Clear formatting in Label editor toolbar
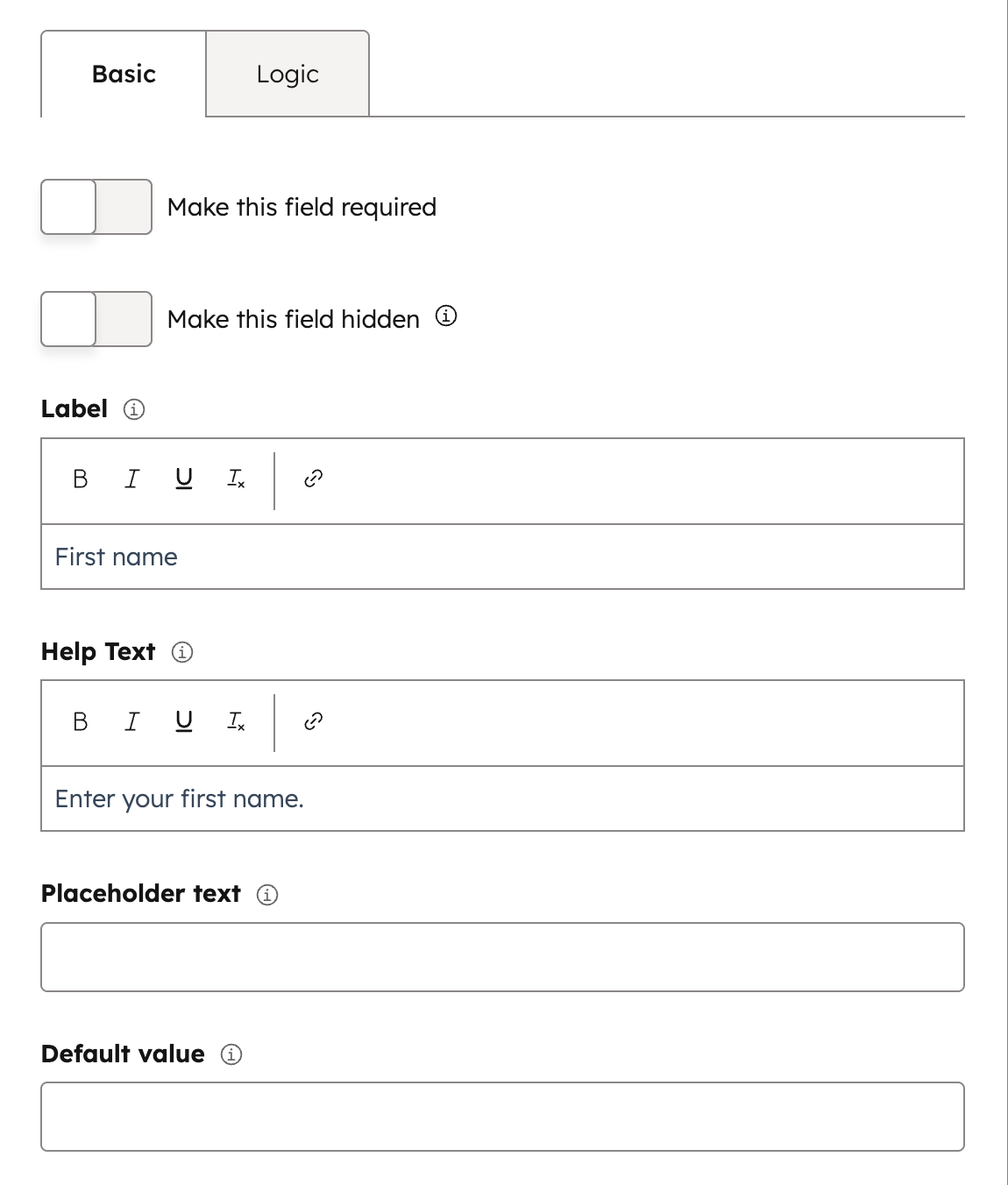Image resolution: width=1008 pixels, height=1185 pixels. coord(236,479)
